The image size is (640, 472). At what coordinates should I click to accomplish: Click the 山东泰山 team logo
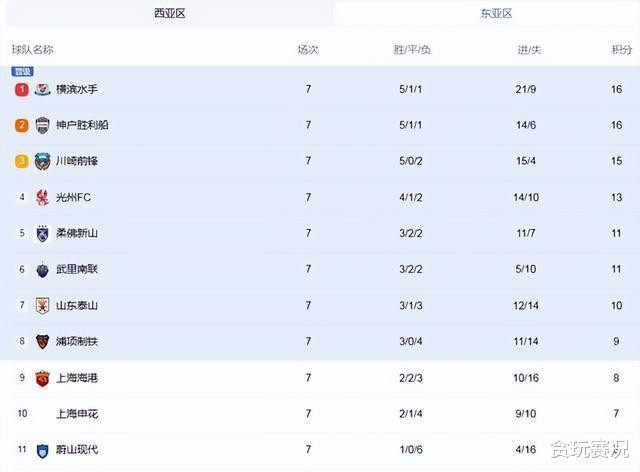point(42,305)
